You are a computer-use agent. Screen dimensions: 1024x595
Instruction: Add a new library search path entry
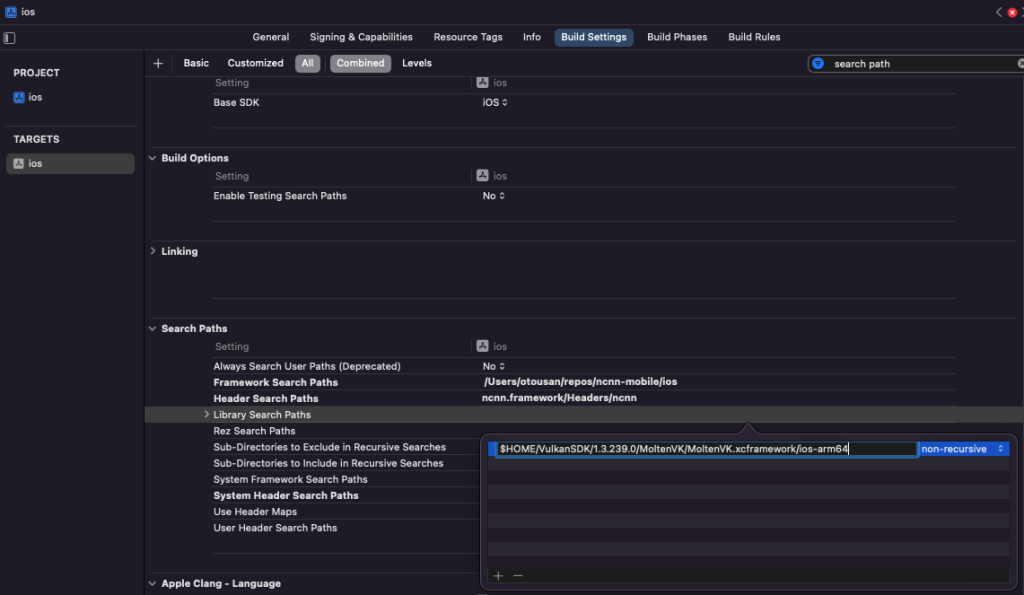click(x=498, y=575)
